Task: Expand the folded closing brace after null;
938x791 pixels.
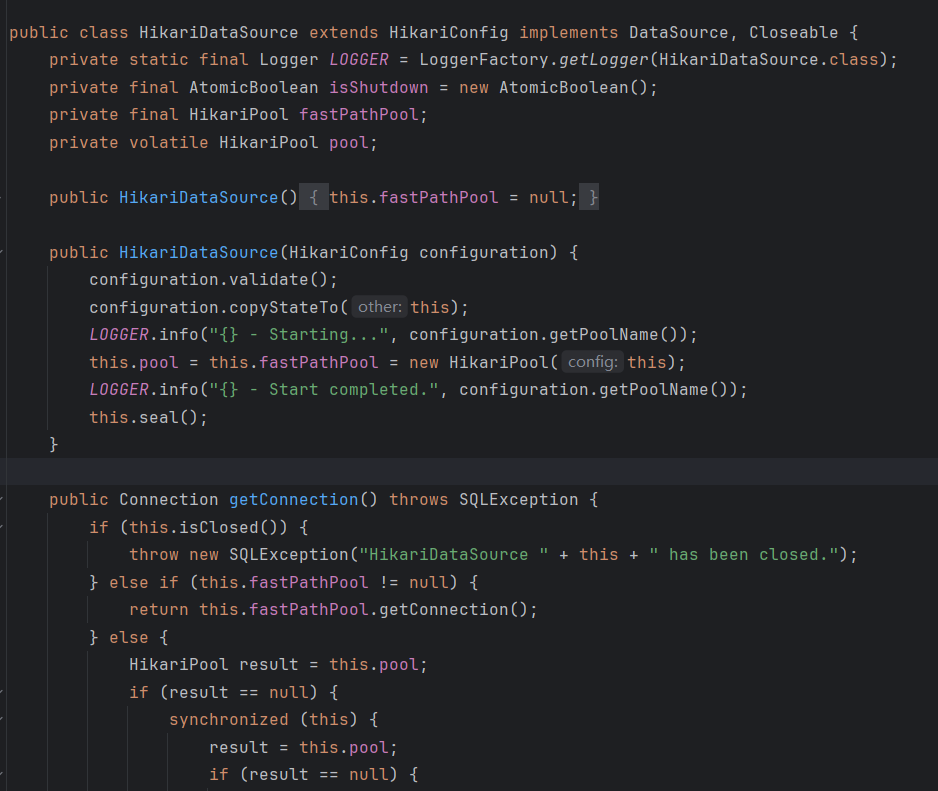Action: pyautogui.click(x=591, y=197)
